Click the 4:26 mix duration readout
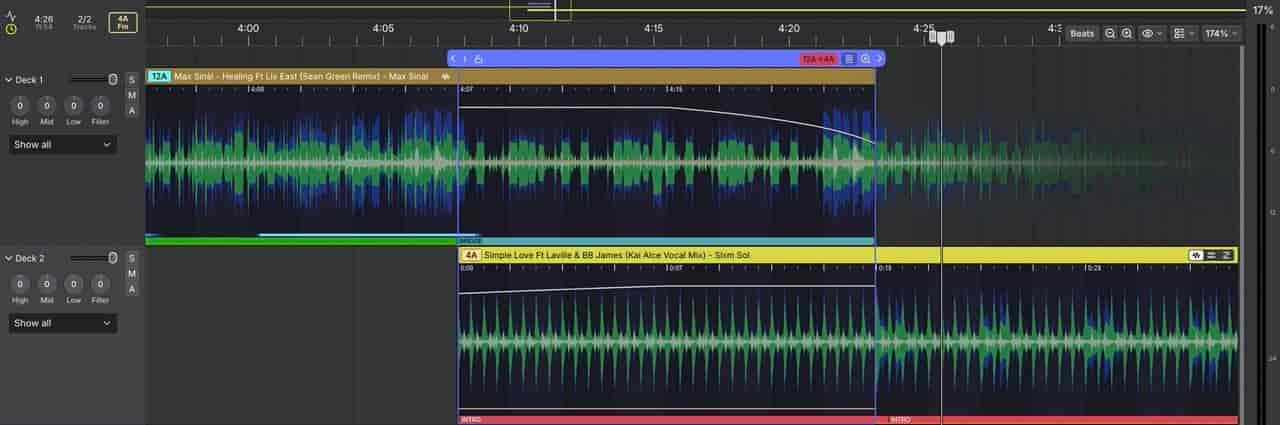Screen dimensions: 1280x425 coord(44,19)
